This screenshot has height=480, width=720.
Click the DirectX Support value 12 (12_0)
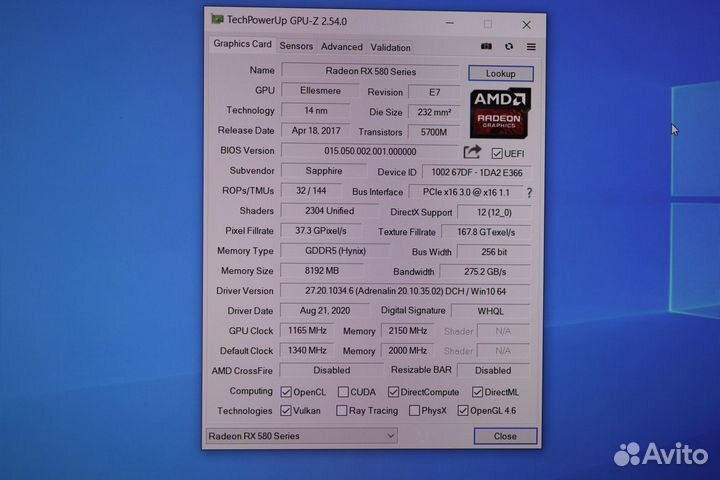point(494,213)
